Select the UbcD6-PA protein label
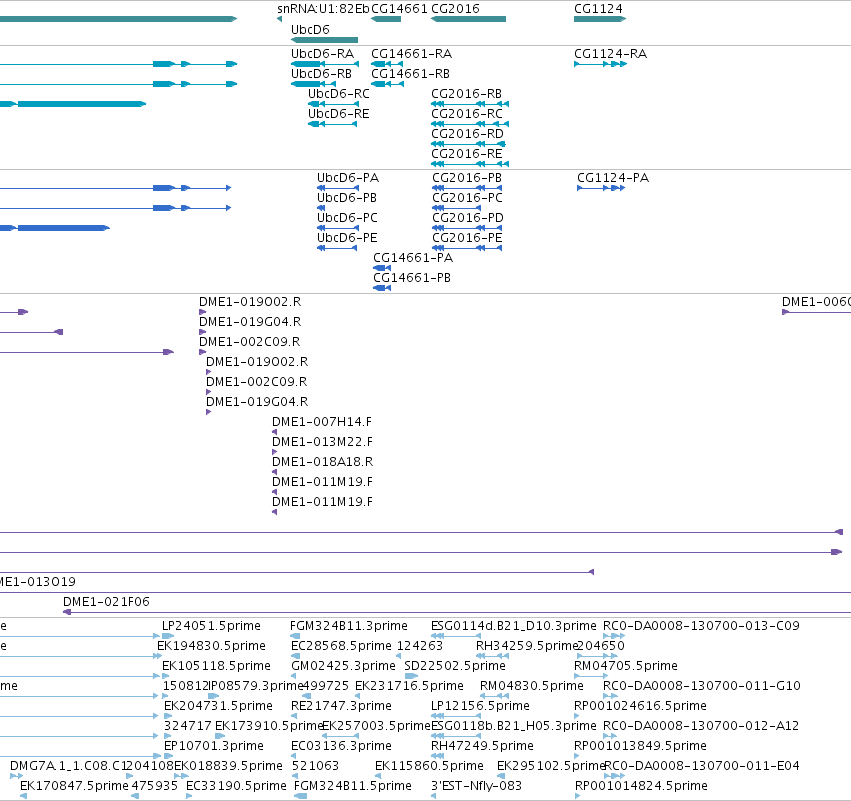The height and width of the screenshot is (801, 851). coord(348,178)
